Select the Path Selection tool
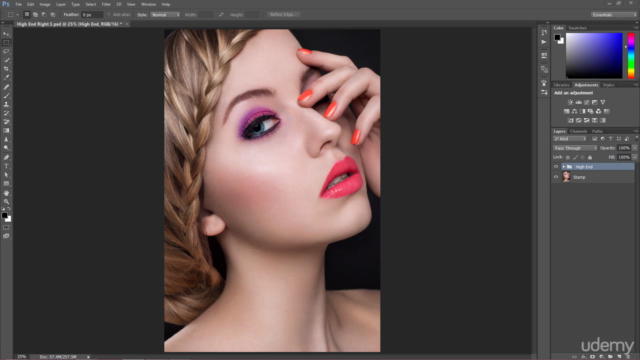640x360 pixels. point(6,175)
